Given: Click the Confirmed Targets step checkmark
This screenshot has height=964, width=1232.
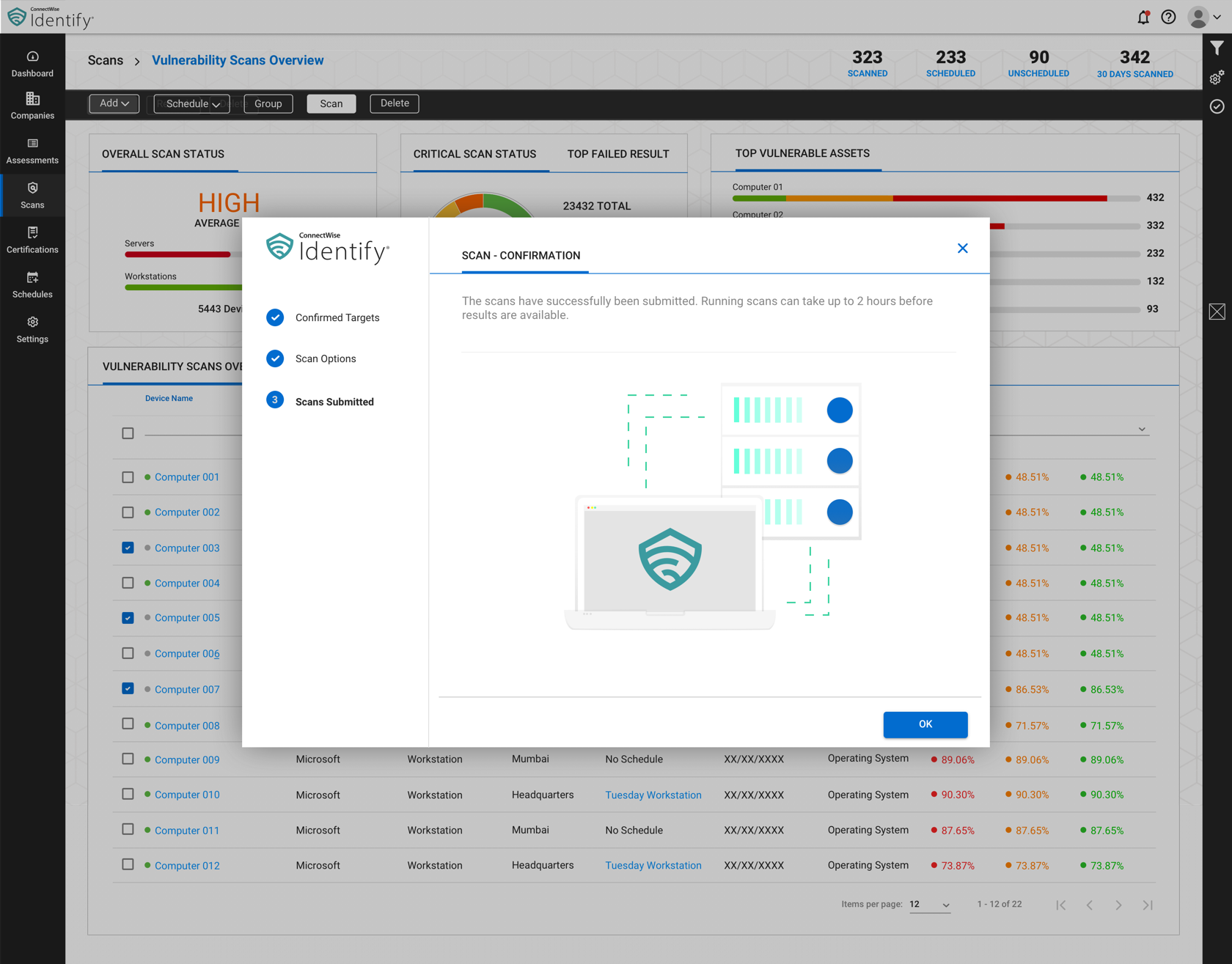Looking at the screenshot, I should [x=275, y=317].
